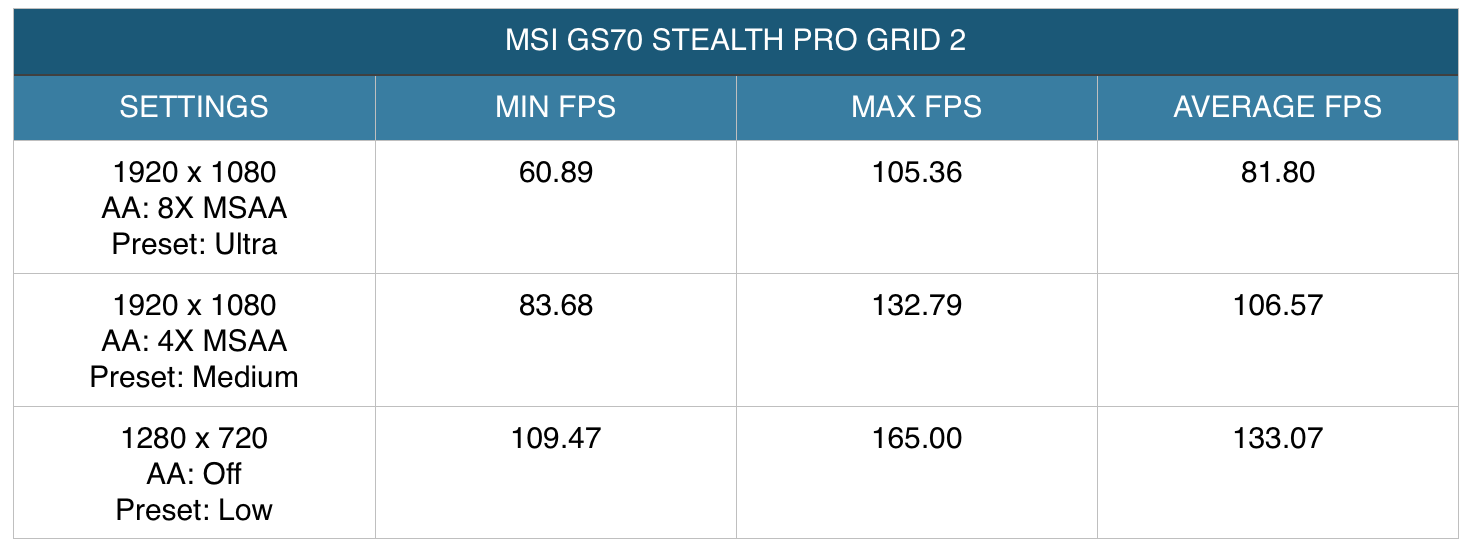Click the table title MSI GS70 STEALTH PRO GRID 2
This screenshot has height=547, width=1468.
tap(735, 43)
